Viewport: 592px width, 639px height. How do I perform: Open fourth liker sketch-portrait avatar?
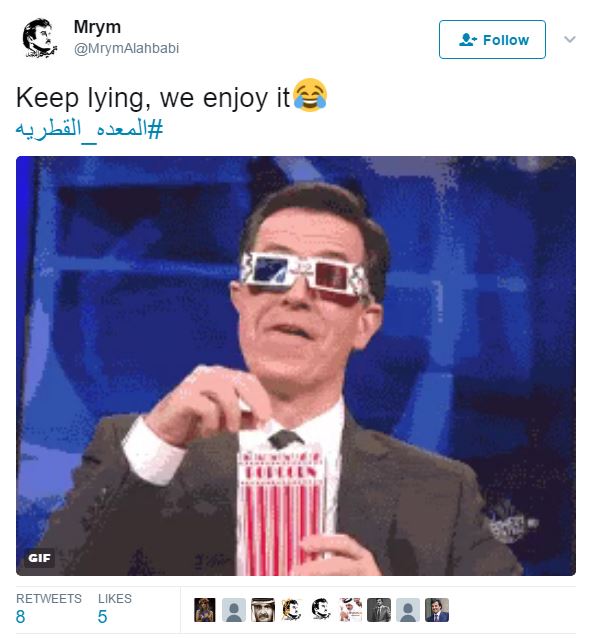point(292,610)
